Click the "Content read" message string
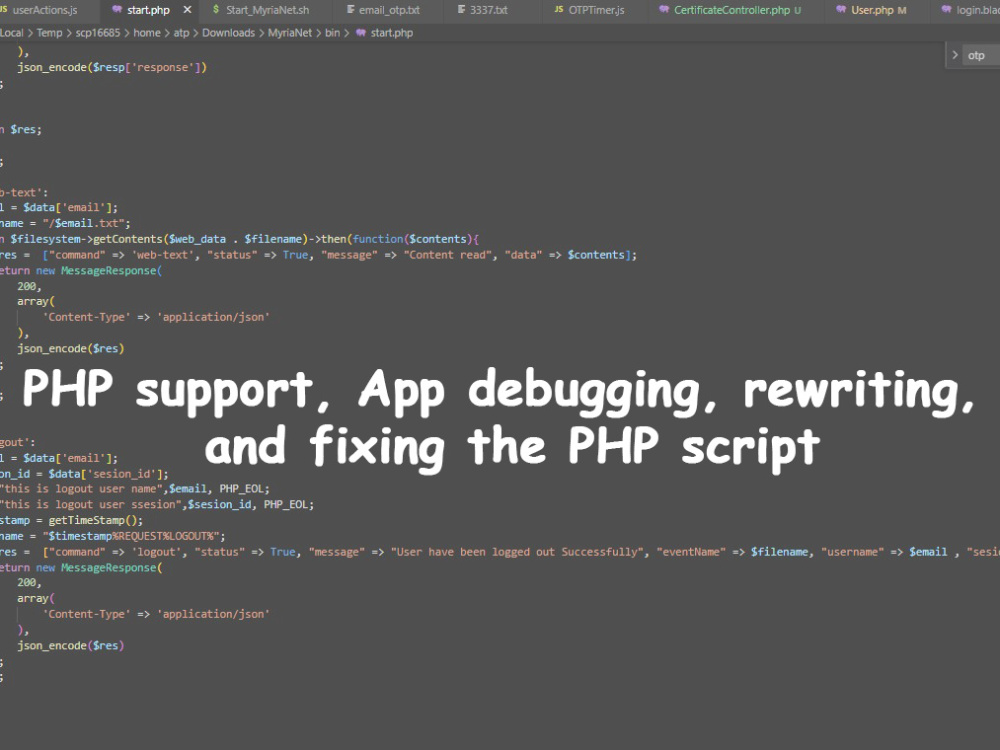1000x750 pixels. coord(448,255)
